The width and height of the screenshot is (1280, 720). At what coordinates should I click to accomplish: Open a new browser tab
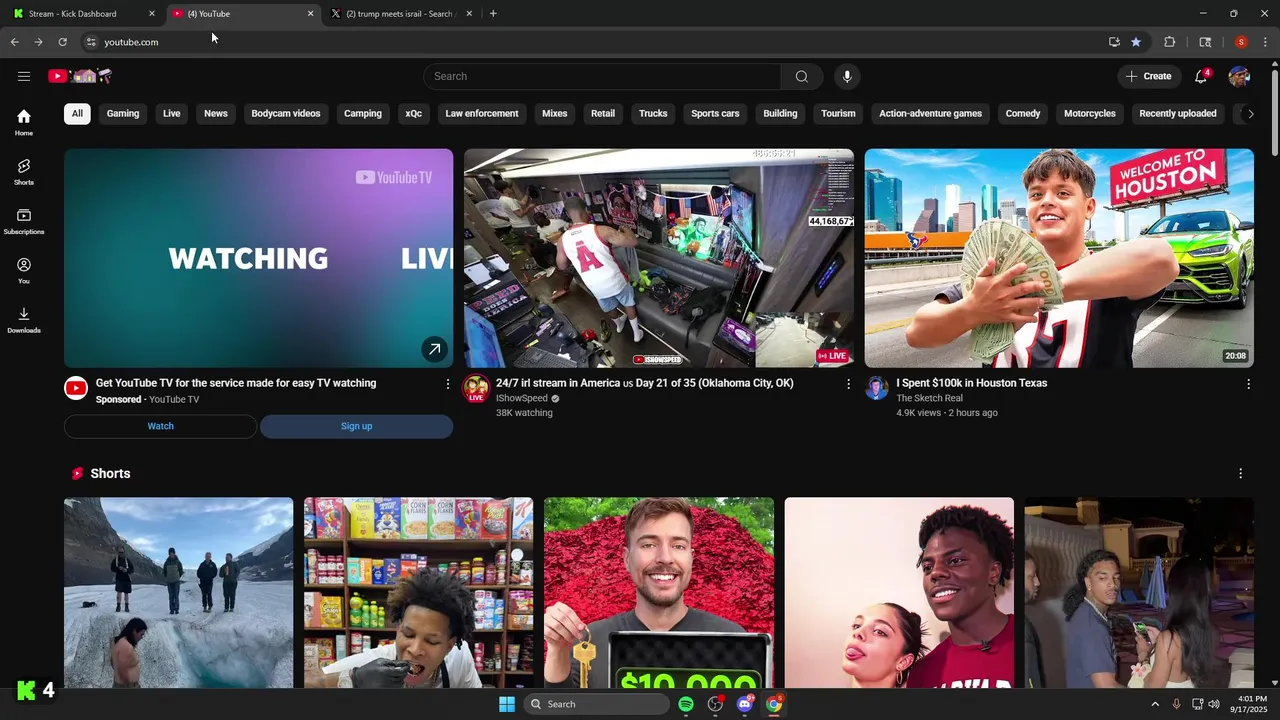(493, 14)
